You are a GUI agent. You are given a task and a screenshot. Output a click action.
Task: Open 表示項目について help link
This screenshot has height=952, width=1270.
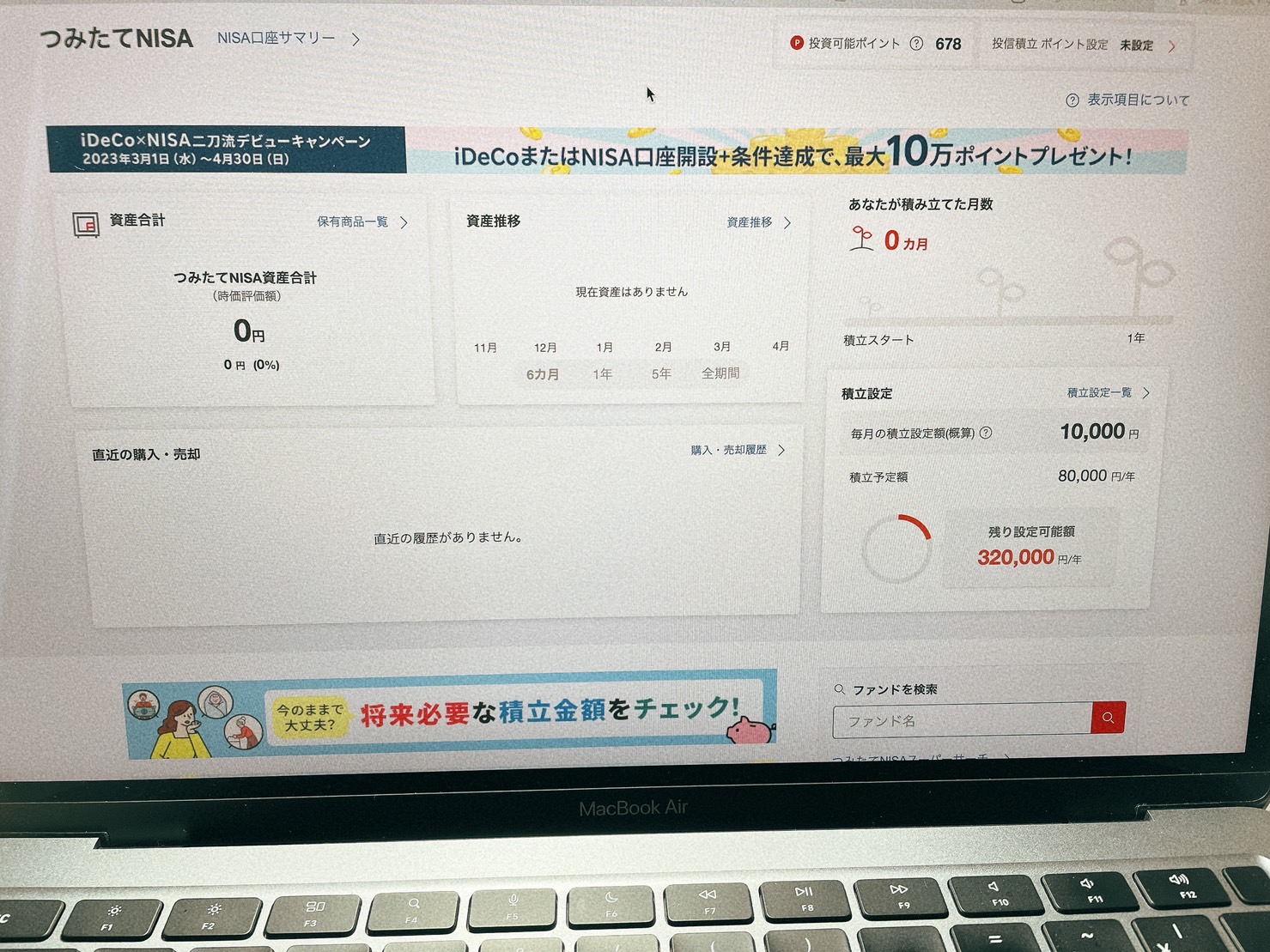pos(1138,100)
